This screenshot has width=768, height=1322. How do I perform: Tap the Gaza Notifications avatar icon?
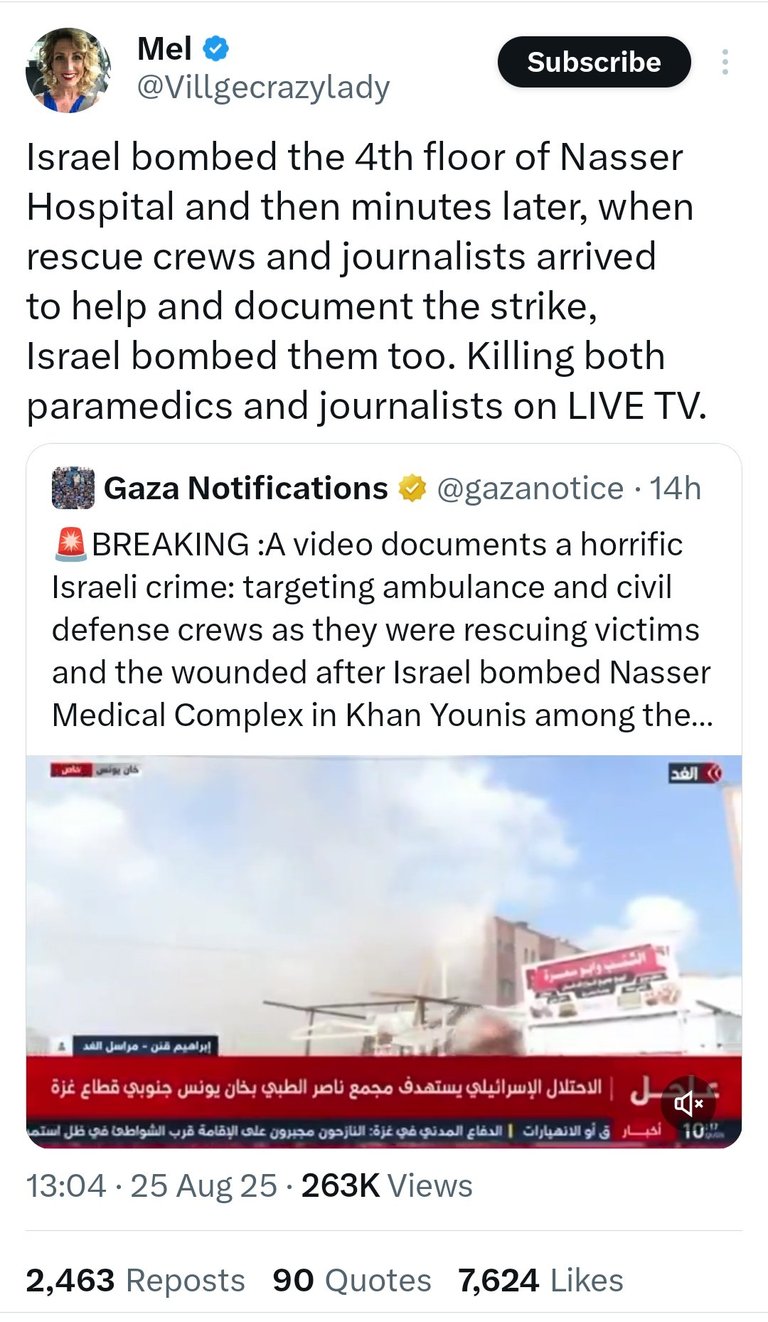tap(73, 488)
